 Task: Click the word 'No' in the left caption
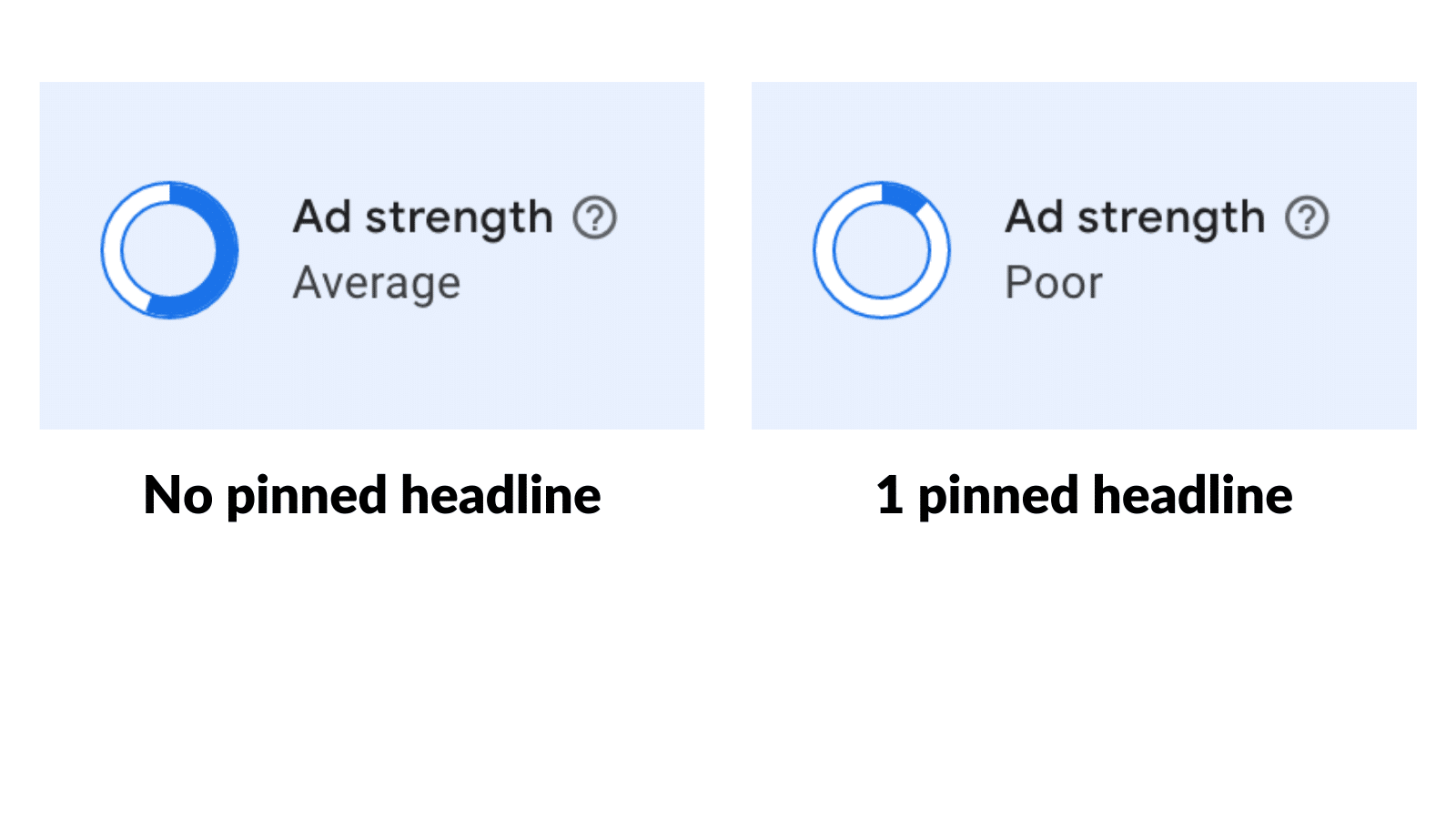[x=178, y=496]
